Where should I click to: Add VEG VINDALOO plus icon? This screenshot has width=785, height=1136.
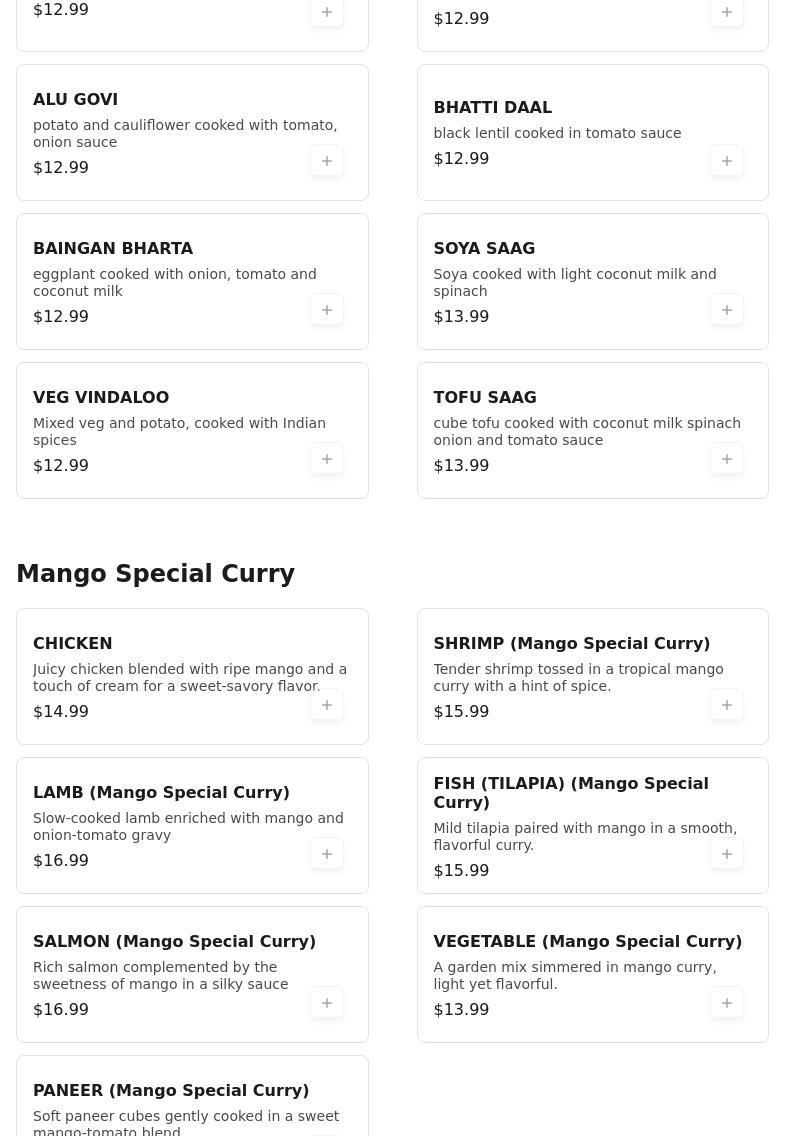tap(327, 459)
